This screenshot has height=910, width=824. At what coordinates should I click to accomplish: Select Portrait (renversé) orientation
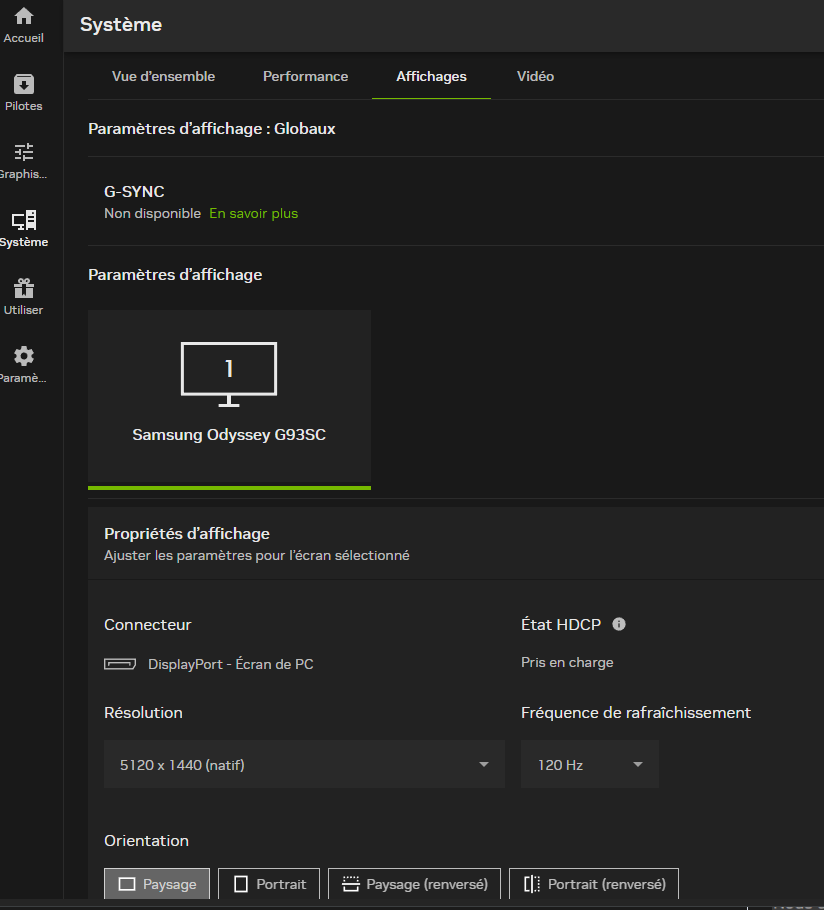pyautogui.click(x=594, y=884)
